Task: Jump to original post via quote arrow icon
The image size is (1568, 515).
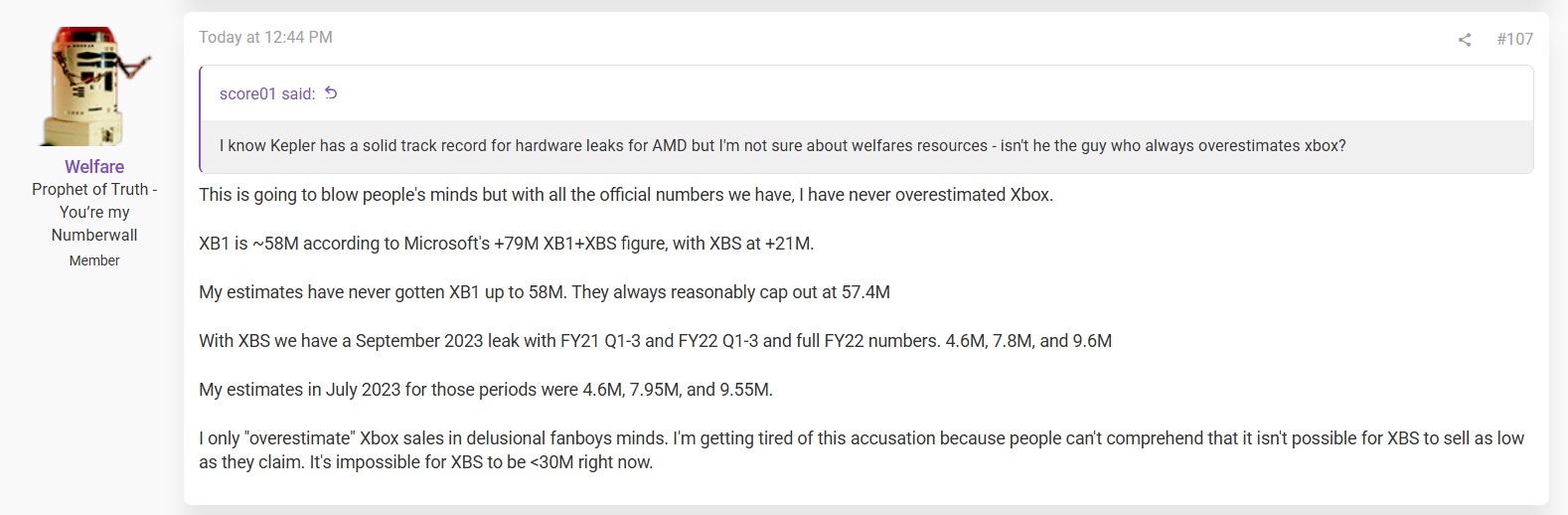Action: tap(331, 93)
